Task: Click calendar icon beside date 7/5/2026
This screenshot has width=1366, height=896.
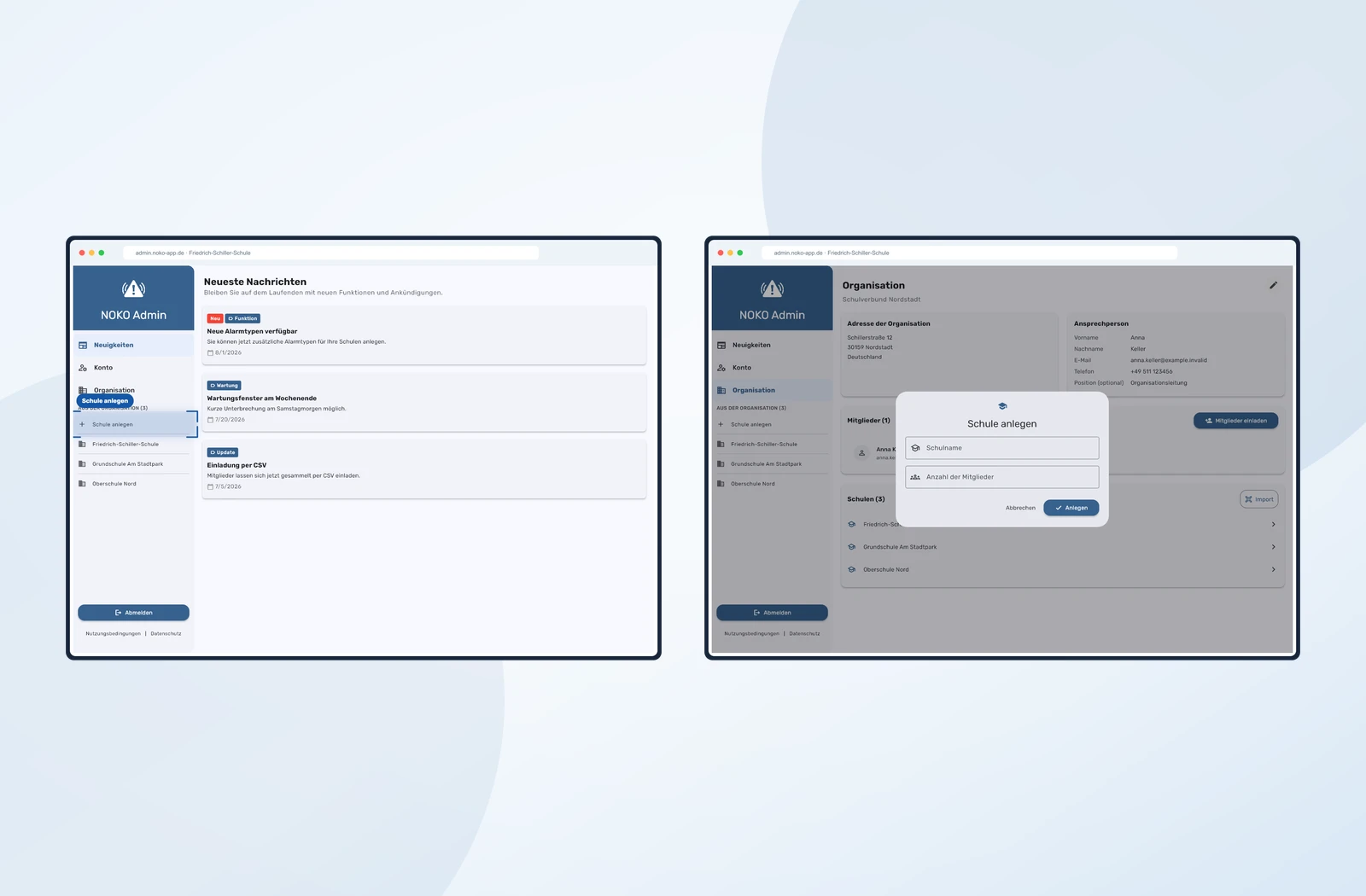Action: [210, 486]
